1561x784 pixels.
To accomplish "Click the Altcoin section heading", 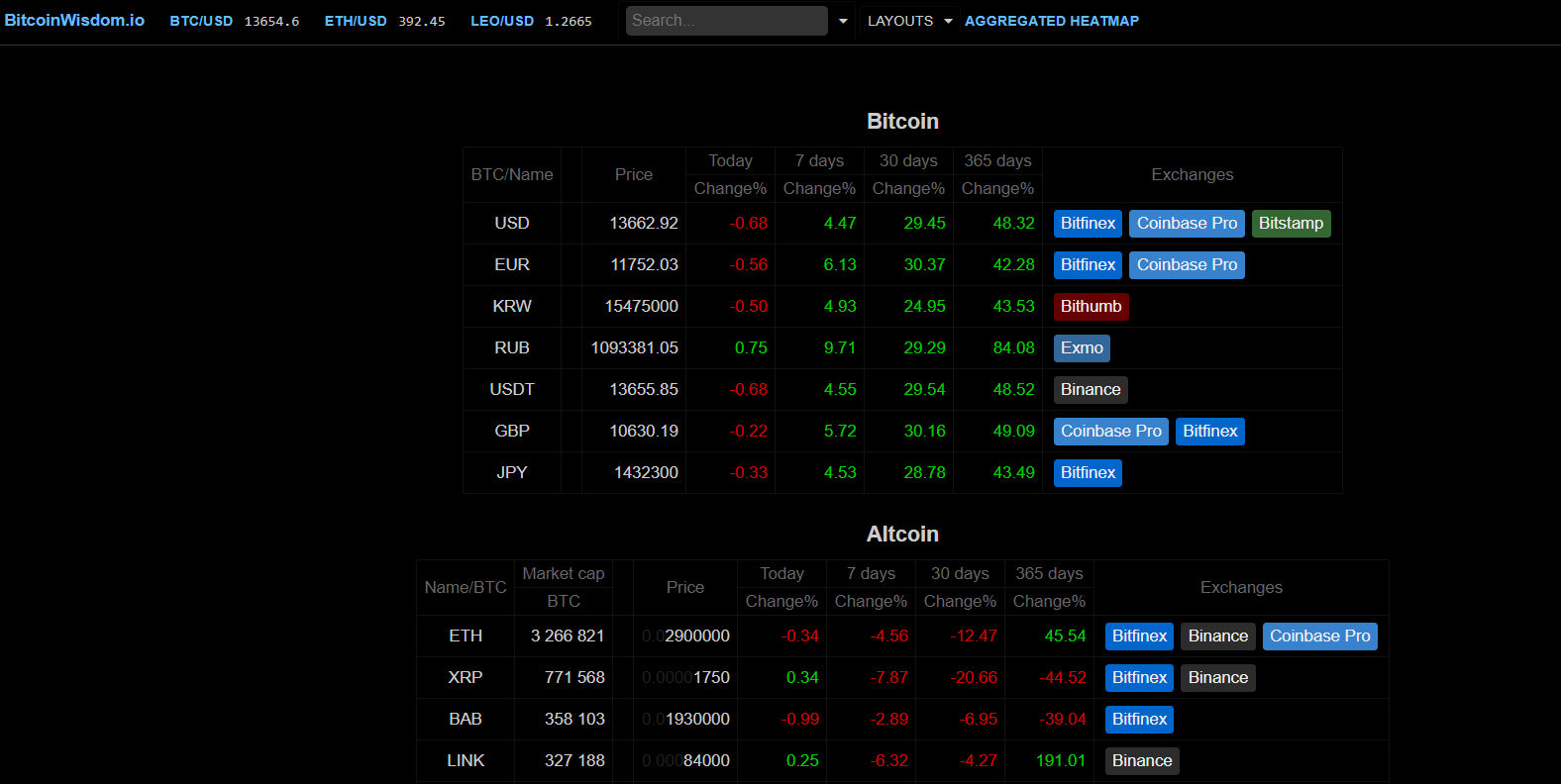I will [902, 535].
